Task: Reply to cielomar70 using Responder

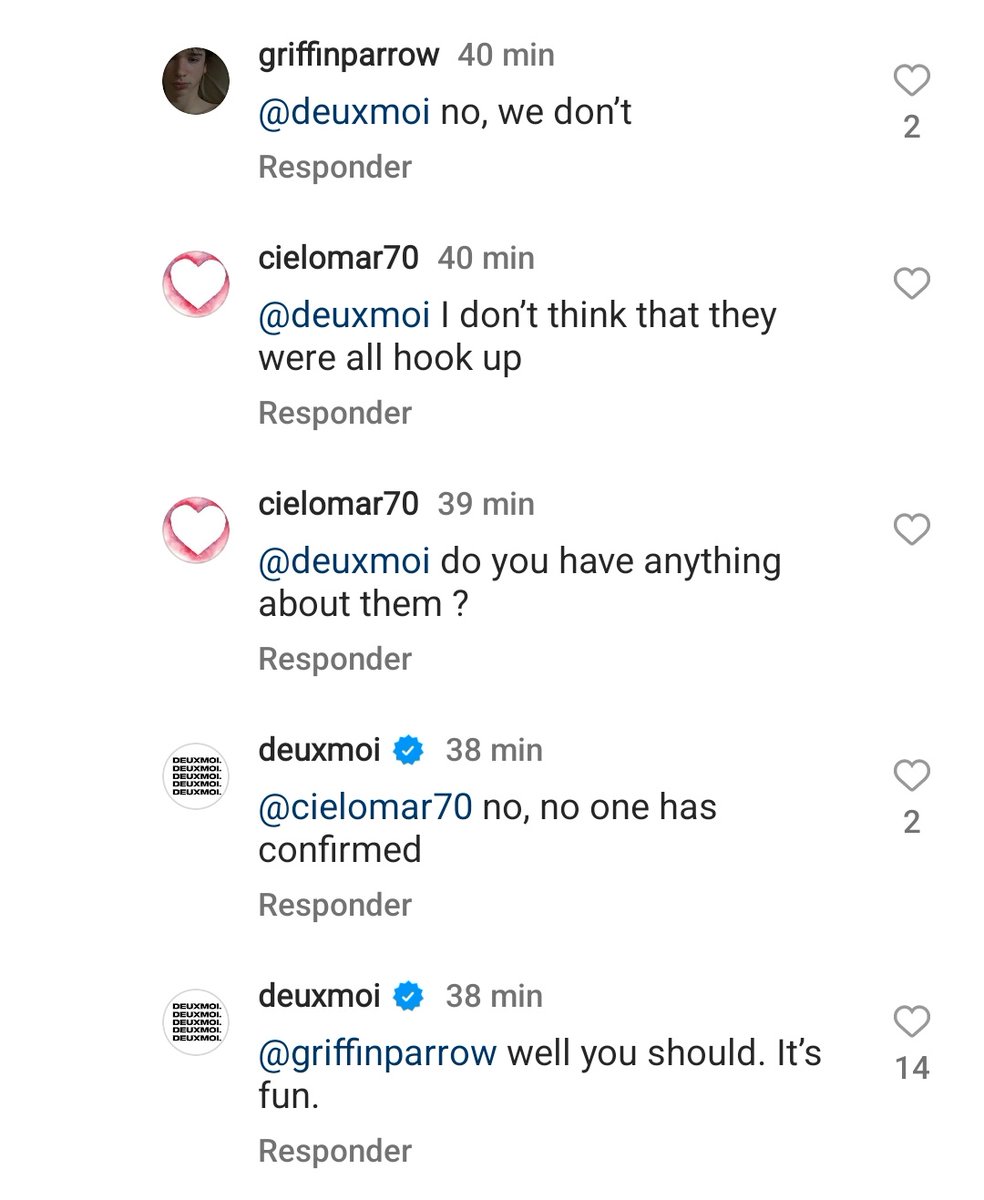Action: (x=335, y=412)
